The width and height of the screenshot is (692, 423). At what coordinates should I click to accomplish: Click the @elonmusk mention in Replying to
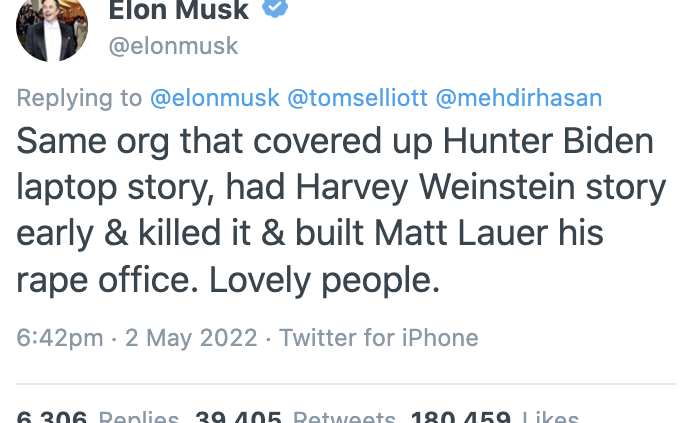click(214, 98)
